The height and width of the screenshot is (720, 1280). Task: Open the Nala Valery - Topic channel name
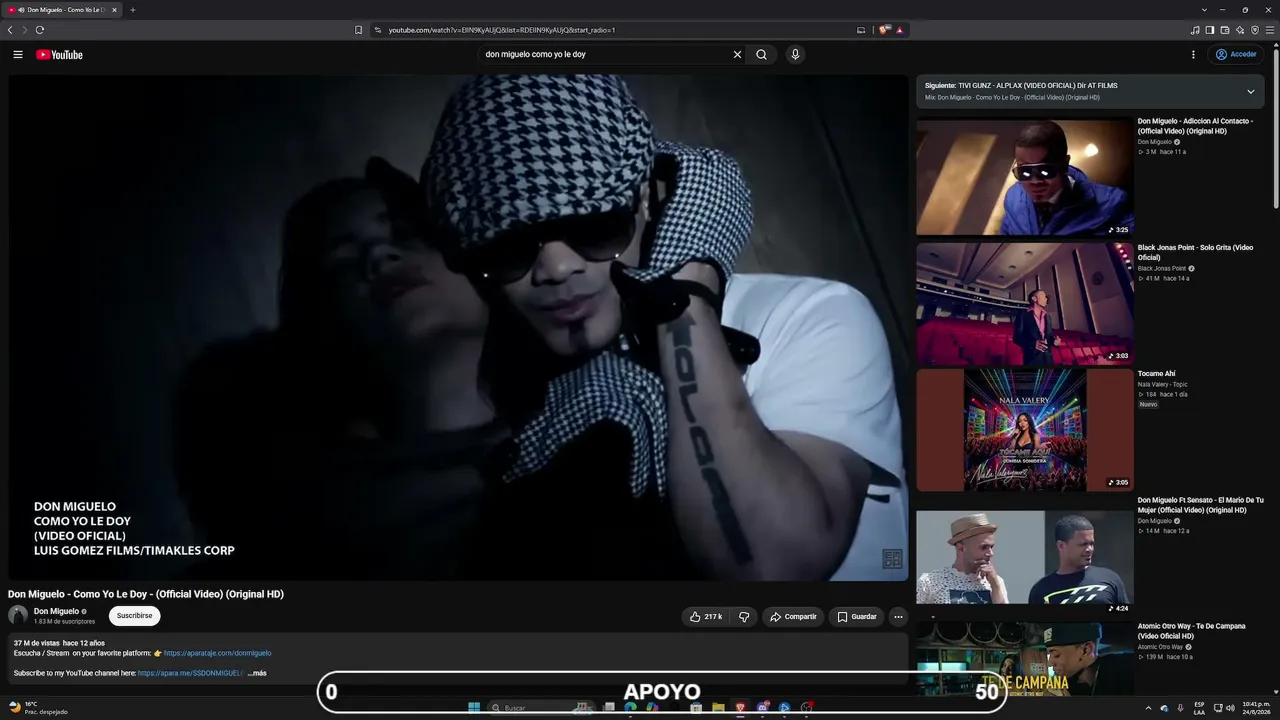click(x=1162, y=384)
